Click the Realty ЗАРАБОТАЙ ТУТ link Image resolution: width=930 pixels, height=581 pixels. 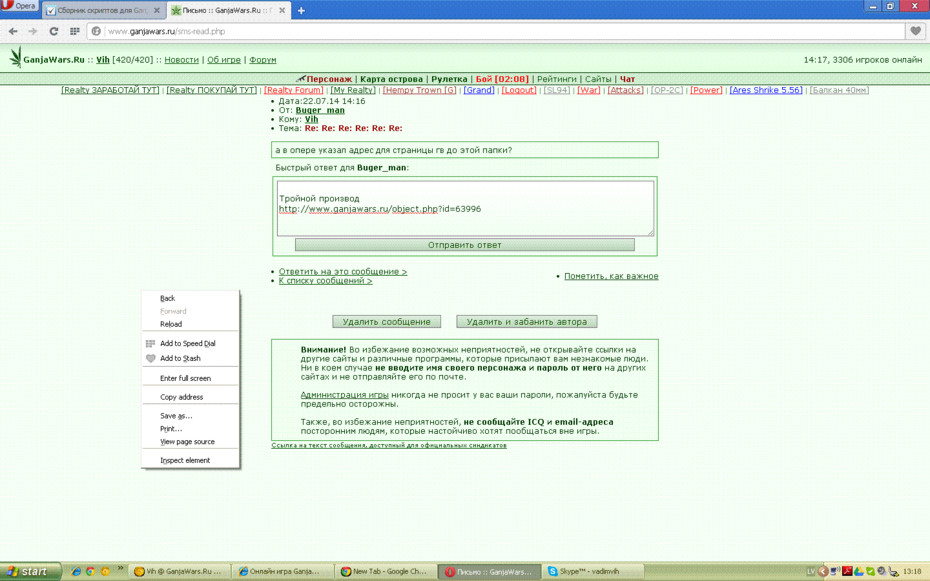pyautogui.click(x=110, y=90)
